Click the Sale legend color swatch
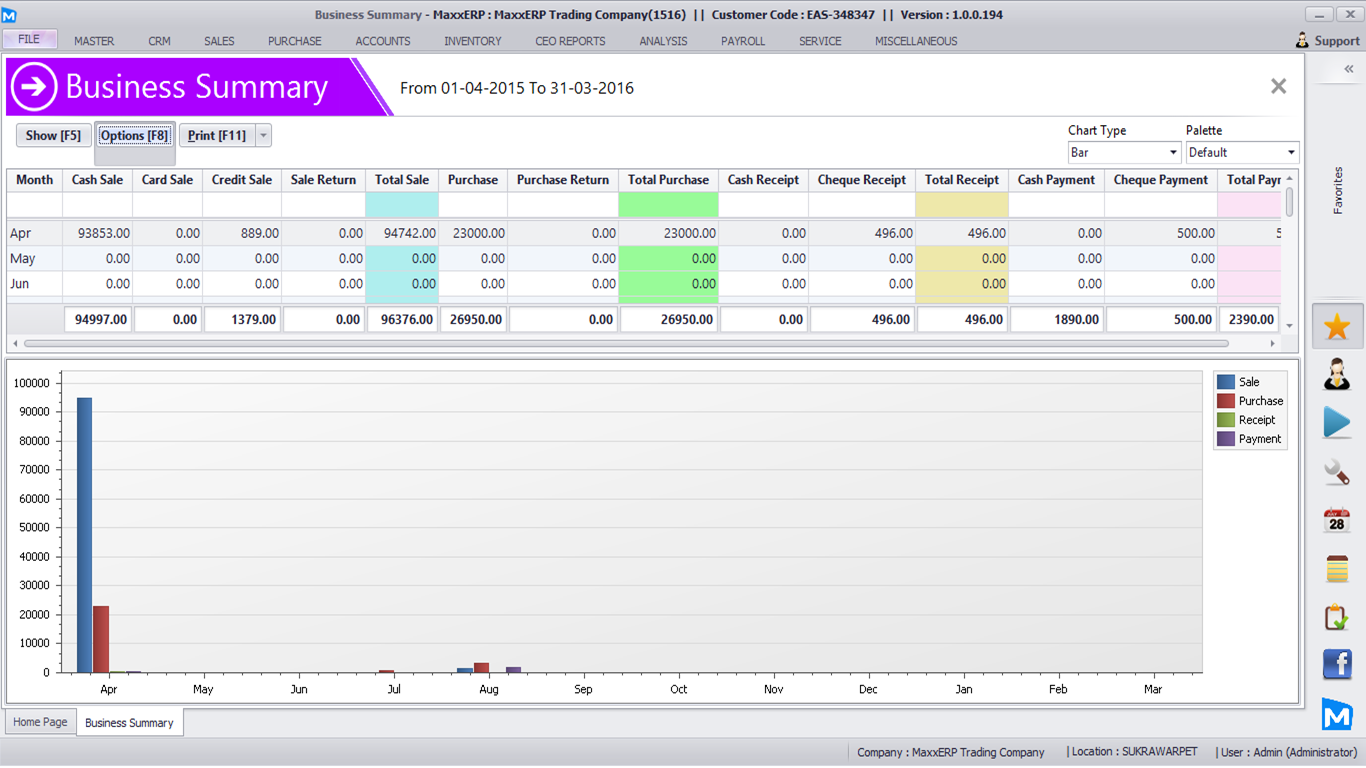This screenshot has width=1366, height=768. point(1225,382)
